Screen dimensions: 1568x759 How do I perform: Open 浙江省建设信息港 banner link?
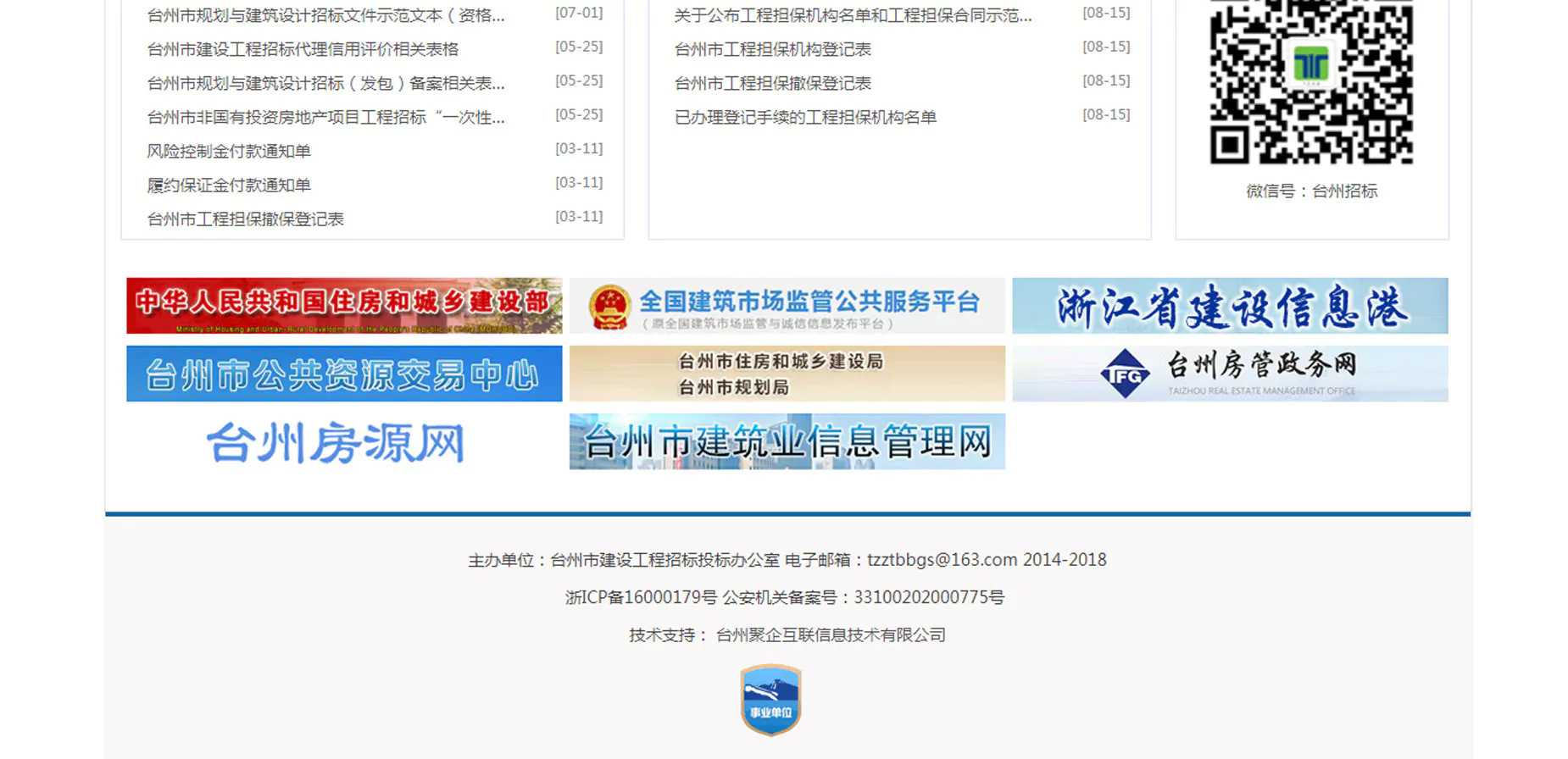(1230, 306)
